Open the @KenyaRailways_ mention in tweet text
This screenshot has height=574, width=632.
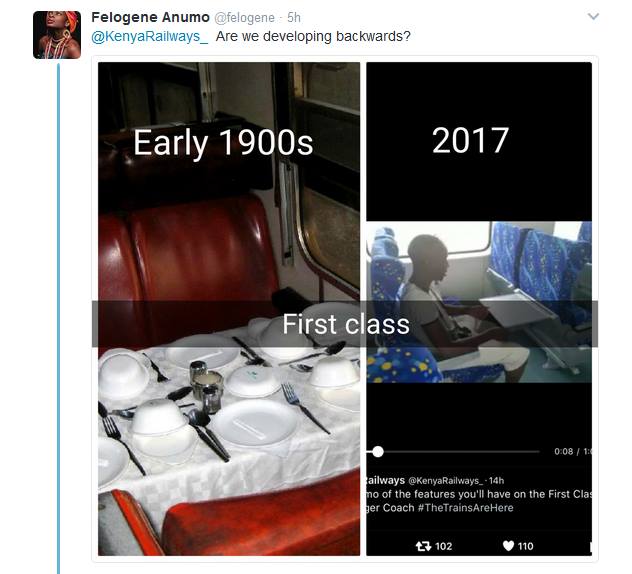click(150, 37)
